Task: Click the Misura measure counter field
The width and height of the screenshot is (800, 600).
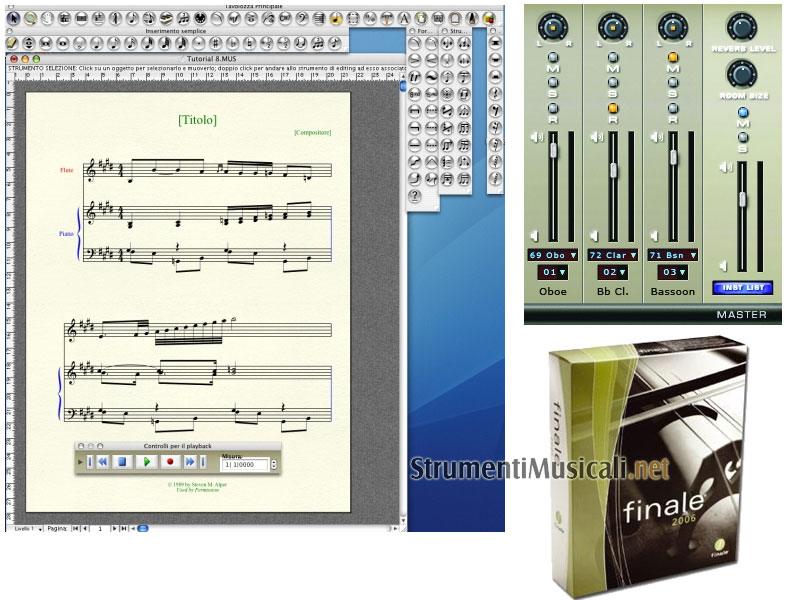Action: click(243, 465)
